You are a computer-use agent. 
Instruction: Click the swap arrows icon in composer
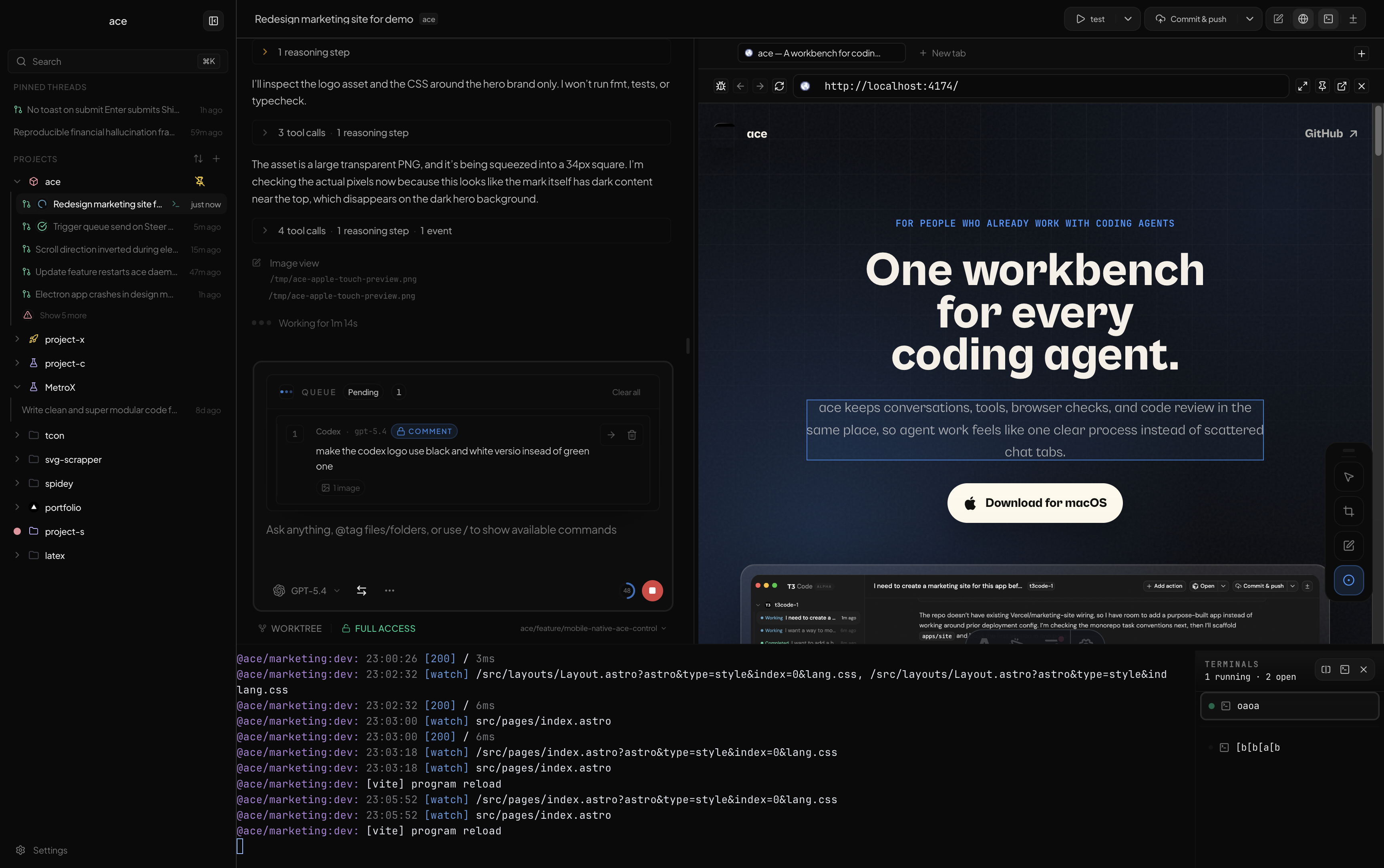point(362,591)
